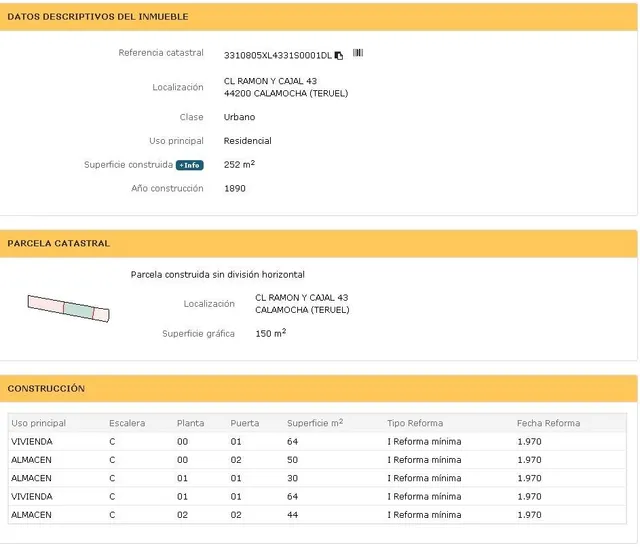This screenshot has width=640, height=547.
Task: Select the reference 3310805XL4331S0001DL
Action: [278, 56]
